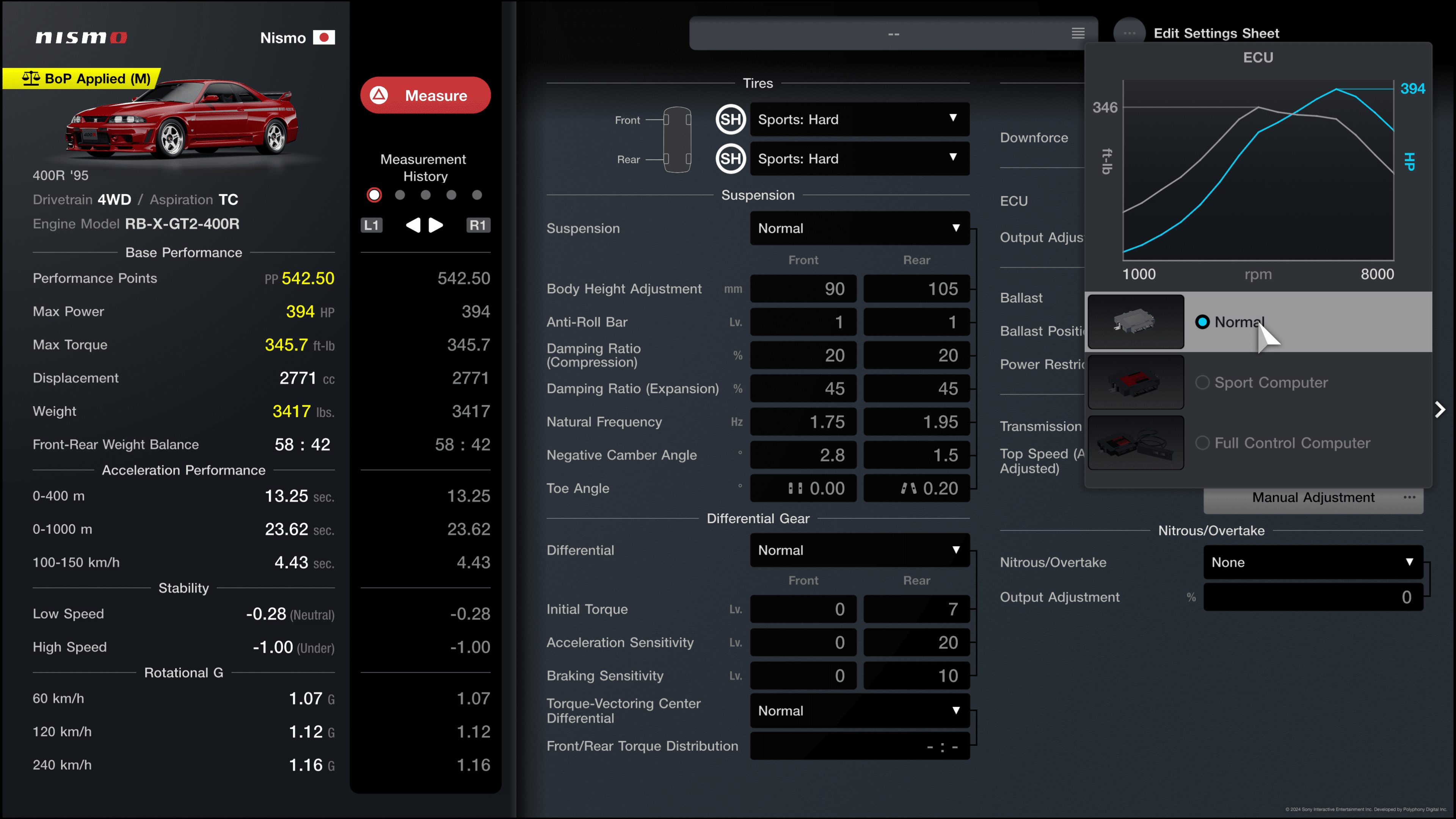Click the red active measurement history dot
Viewport: 1456px width, 819px height.
click(x=374, y=195)
